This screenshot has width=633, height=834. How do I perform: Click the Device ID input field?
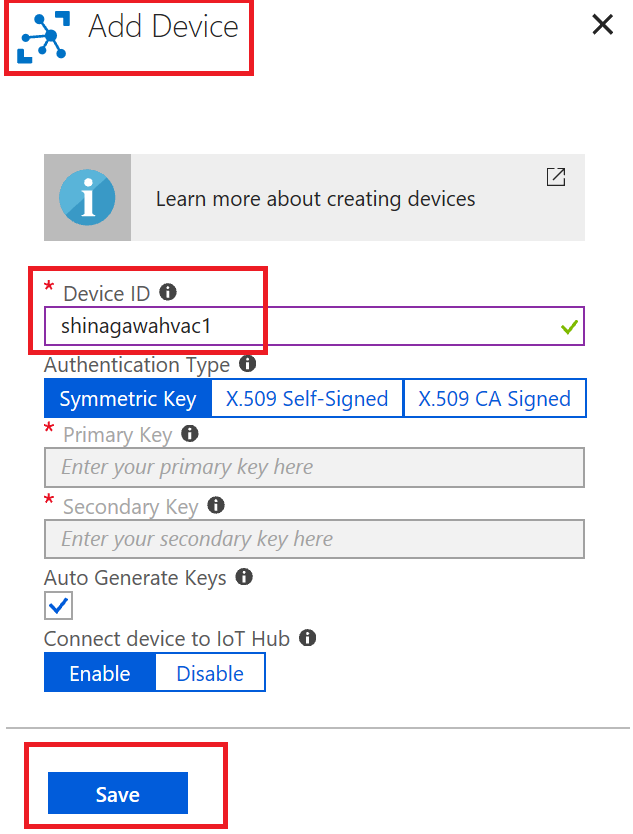[300, 326]
